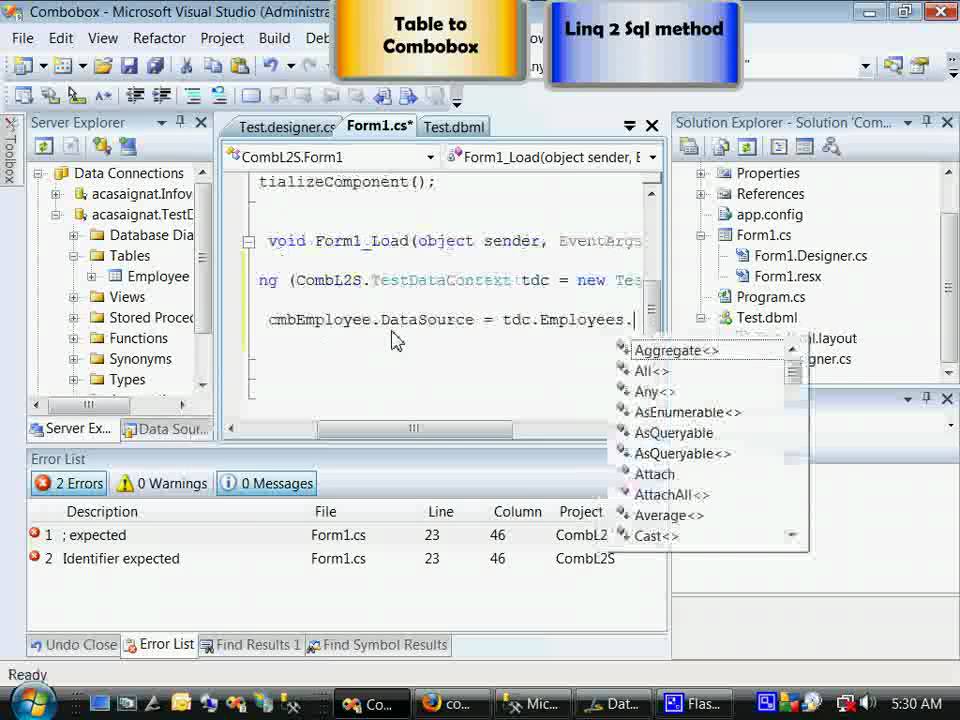The image size is (960, 720).
Task: Expand the Views folder in Server Explorer
Action: [73, 298]
